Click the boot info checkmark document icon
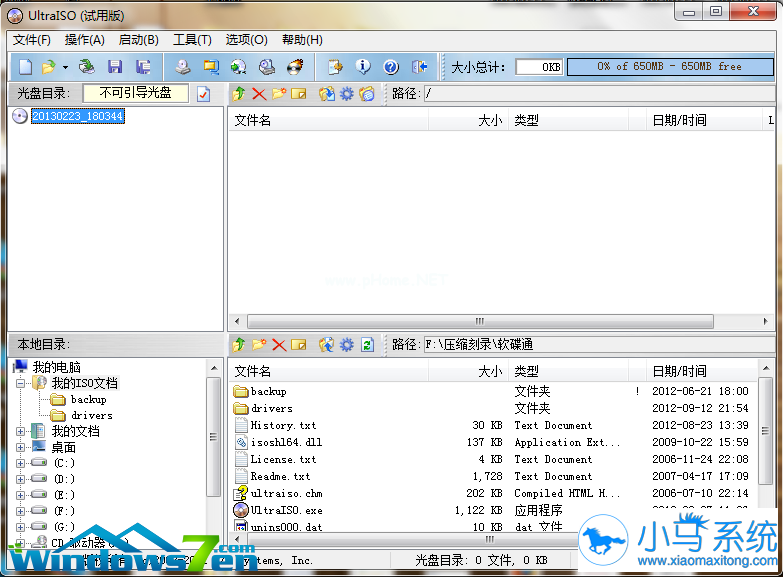 [203, 94]
